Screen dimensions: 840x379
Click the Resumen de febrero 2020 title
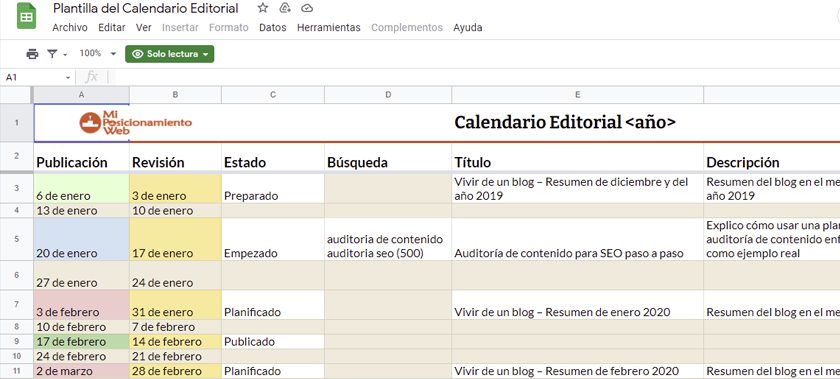coord(578,371)
